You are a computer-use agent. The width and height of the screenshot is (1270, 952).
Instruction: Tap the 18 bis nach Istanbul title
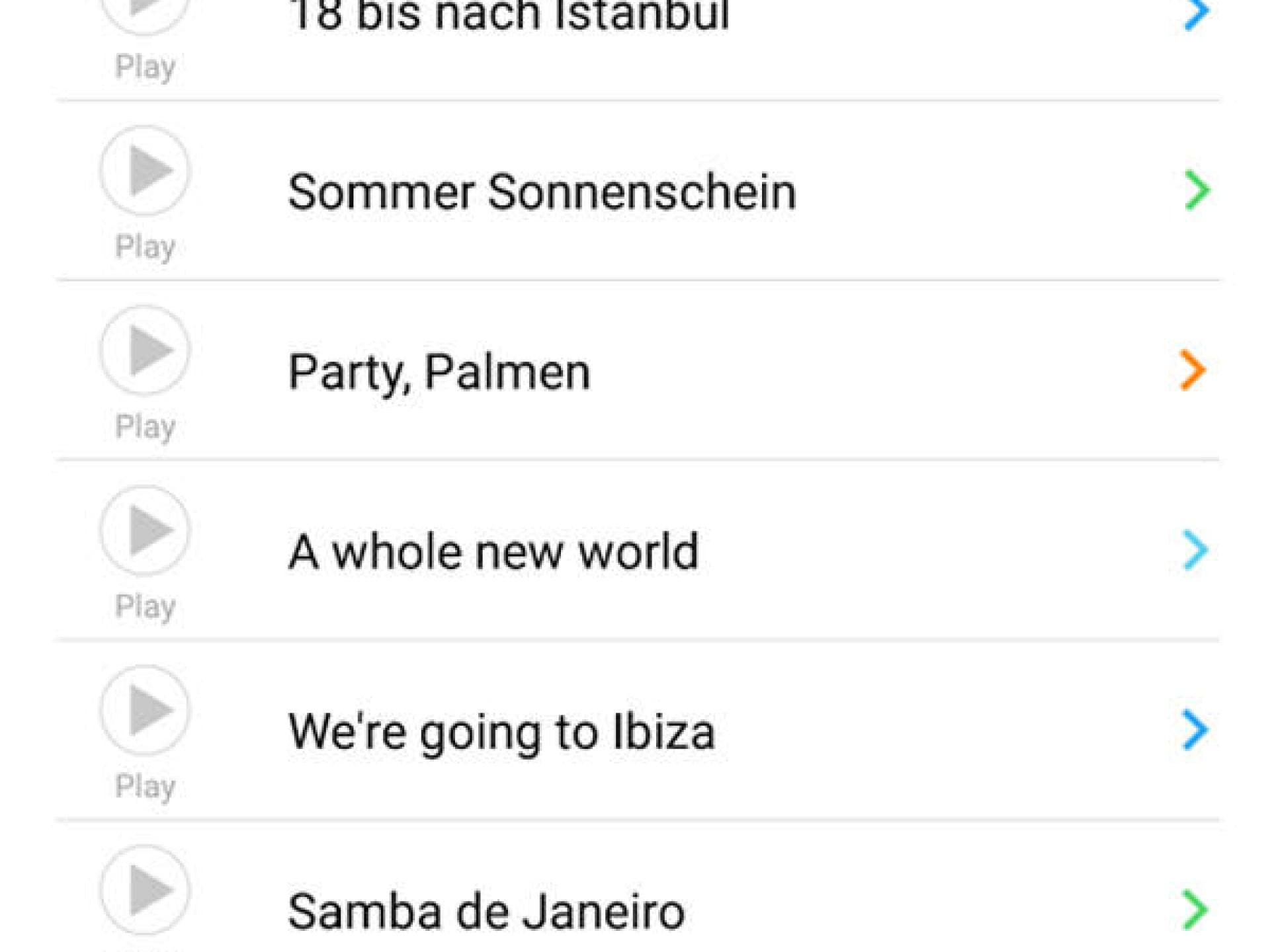[x=509, y=13]
